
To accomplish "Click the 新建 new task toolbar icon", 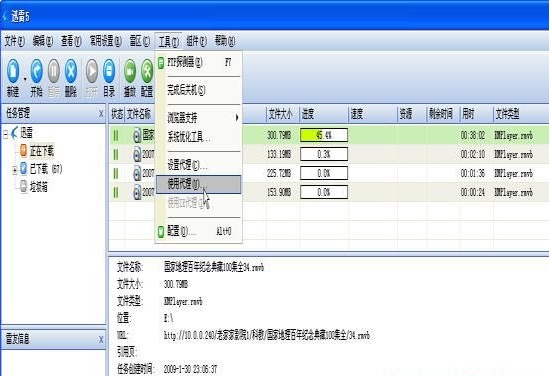I will 13,70.
